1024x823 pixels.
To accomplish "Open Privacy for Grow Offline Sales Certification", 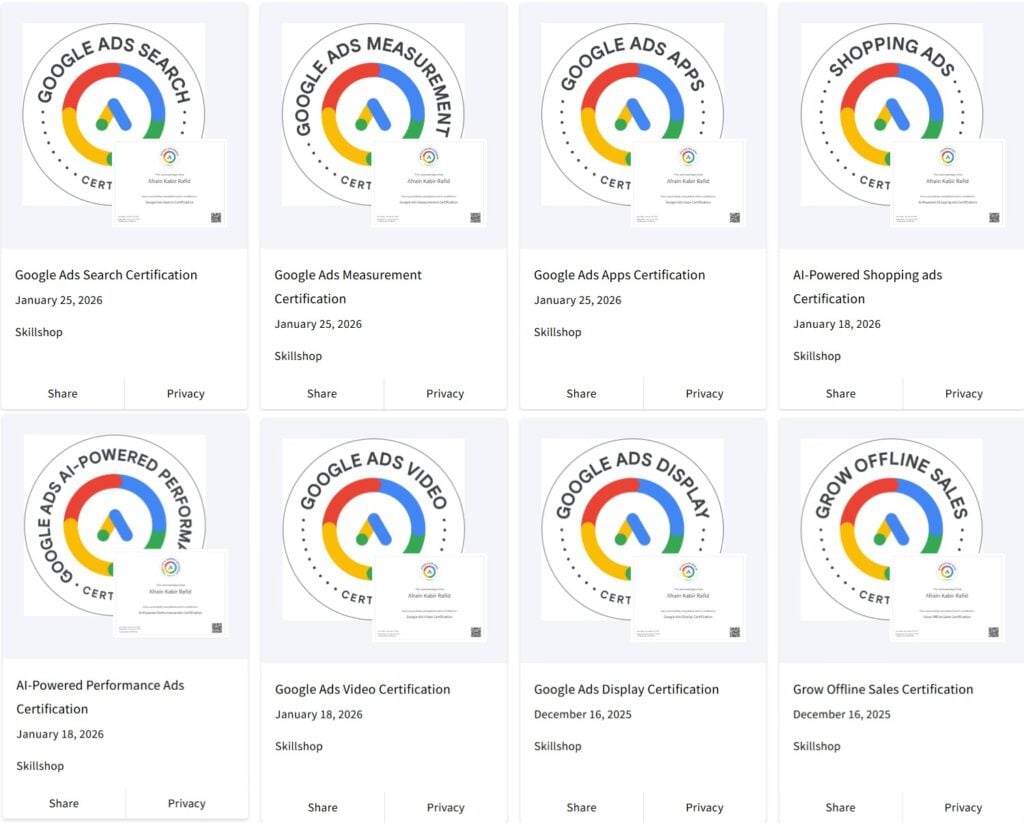I will 963,807.
